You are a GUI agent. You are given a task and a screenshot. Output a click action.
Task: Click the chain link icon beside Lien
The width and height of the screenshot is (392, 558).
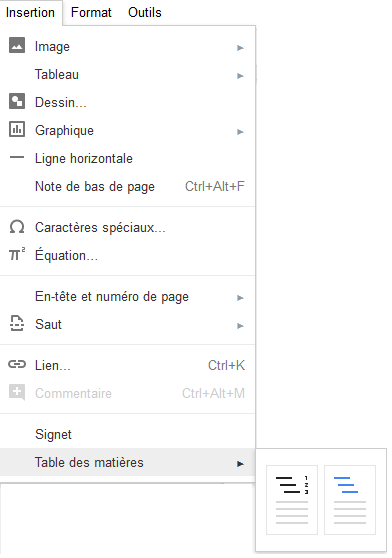pos(17,364)
